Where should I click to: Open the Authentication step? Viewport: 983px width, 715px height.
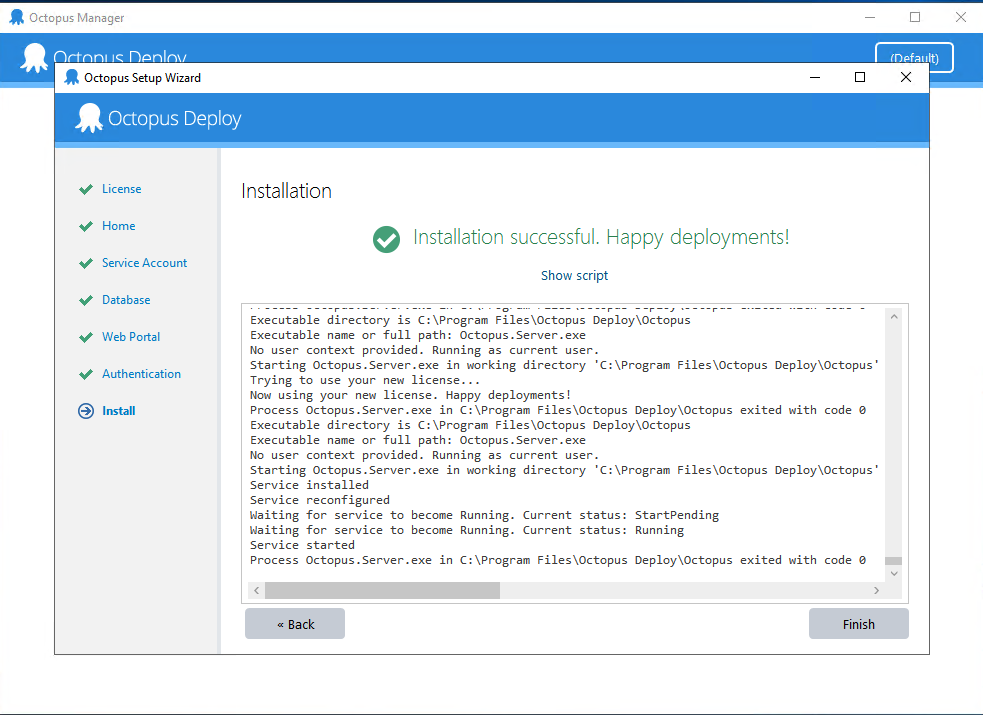(x=141, y=373)
